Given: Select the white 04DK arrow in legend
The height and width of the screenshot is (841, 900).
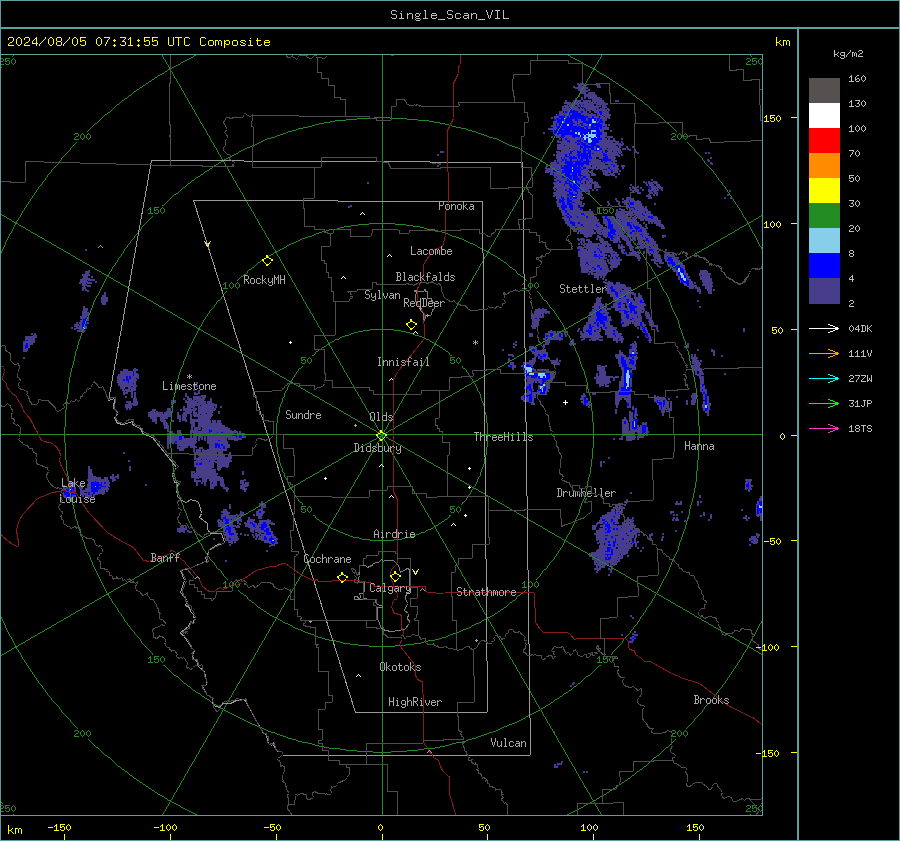Looking at the screenshot, I should [824, 328].
